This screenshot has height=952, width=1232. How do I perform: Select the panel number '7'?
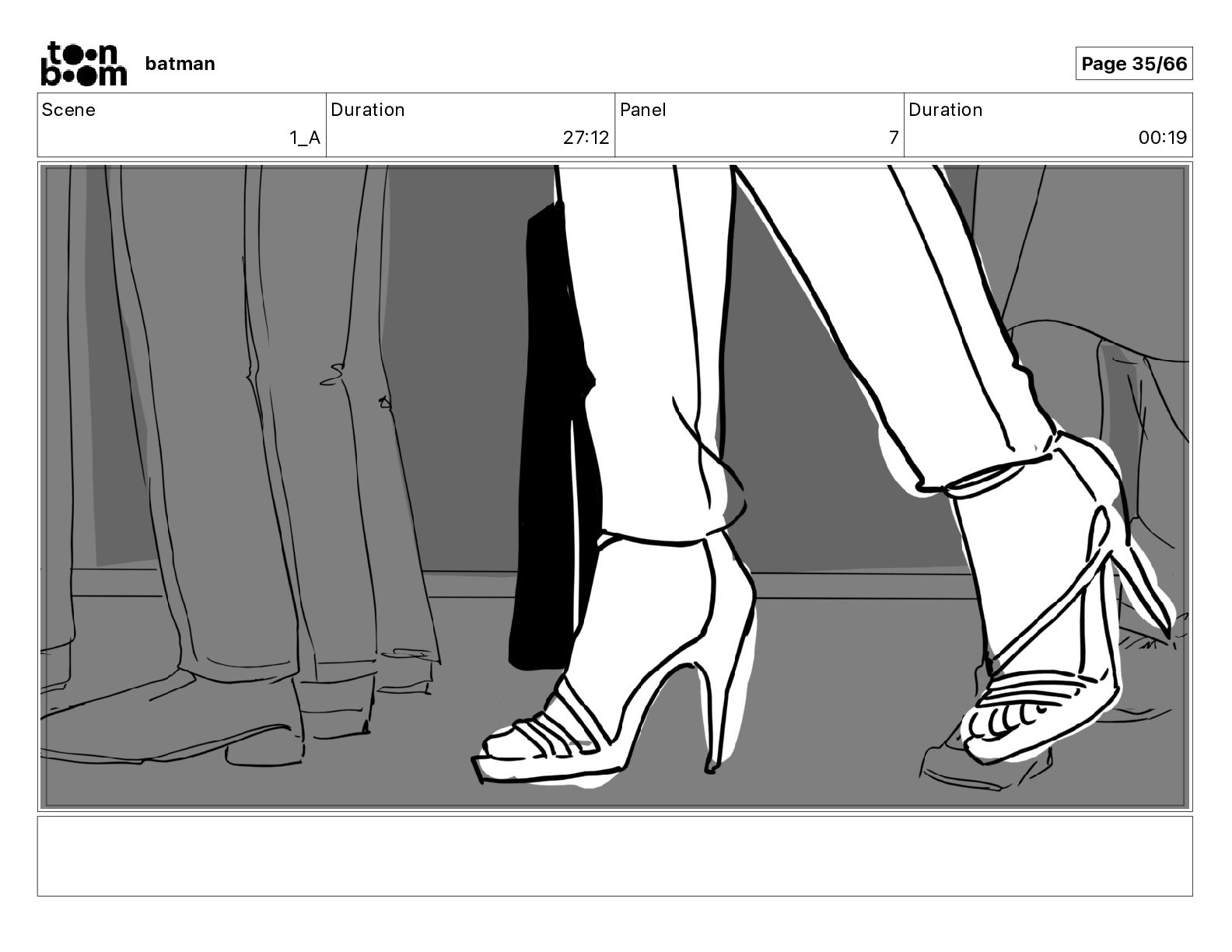tap(894, 138)
